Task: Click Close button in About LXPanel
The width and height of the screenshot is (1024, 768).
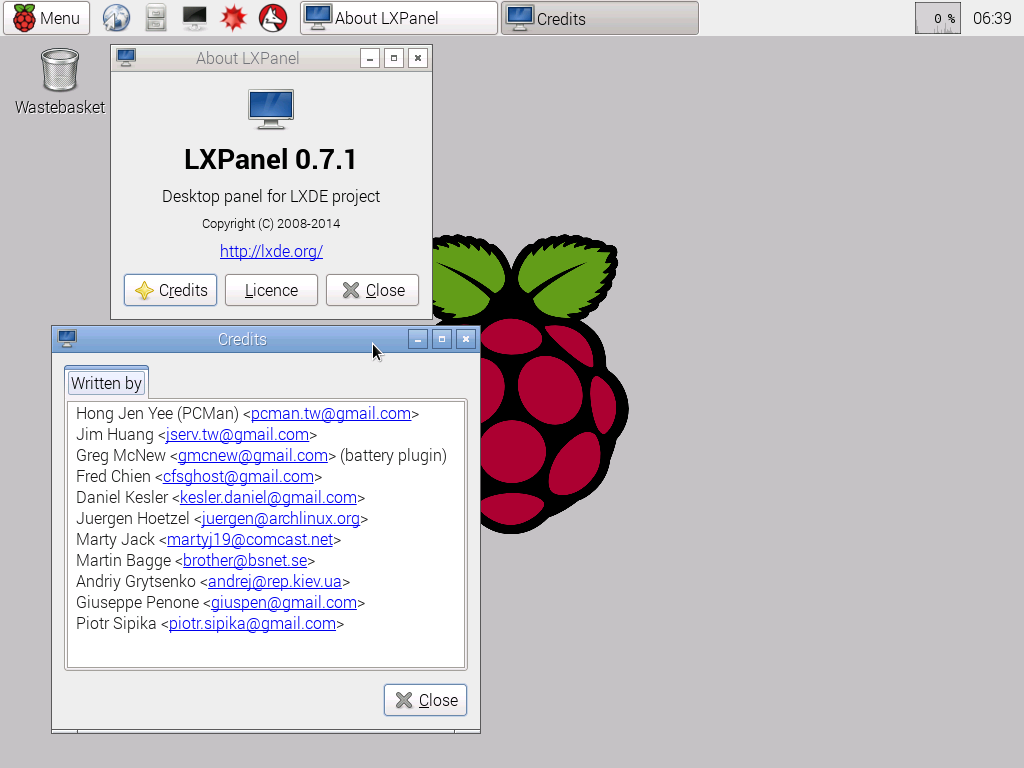Action: tap(372, 290)
